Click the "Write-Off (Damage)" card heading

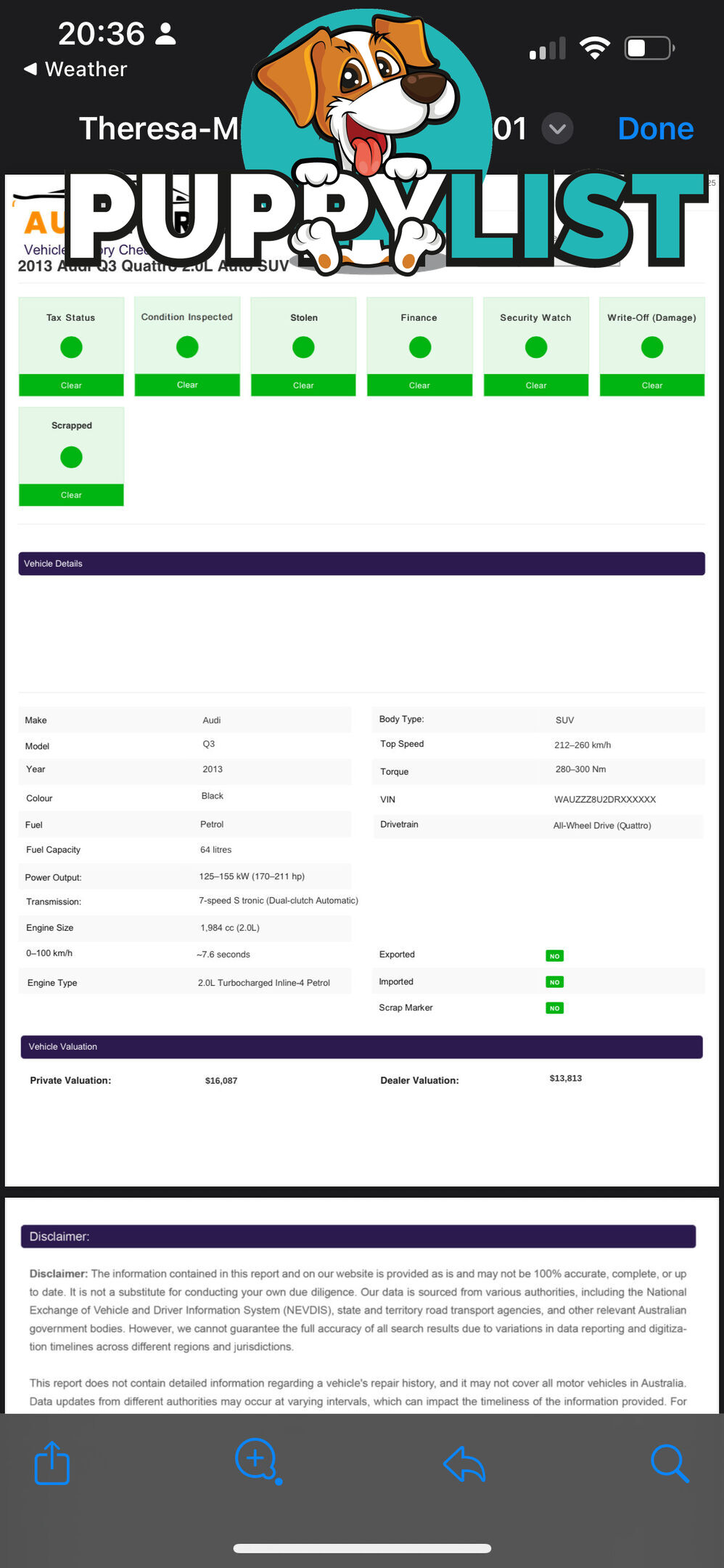coord(652,318)
